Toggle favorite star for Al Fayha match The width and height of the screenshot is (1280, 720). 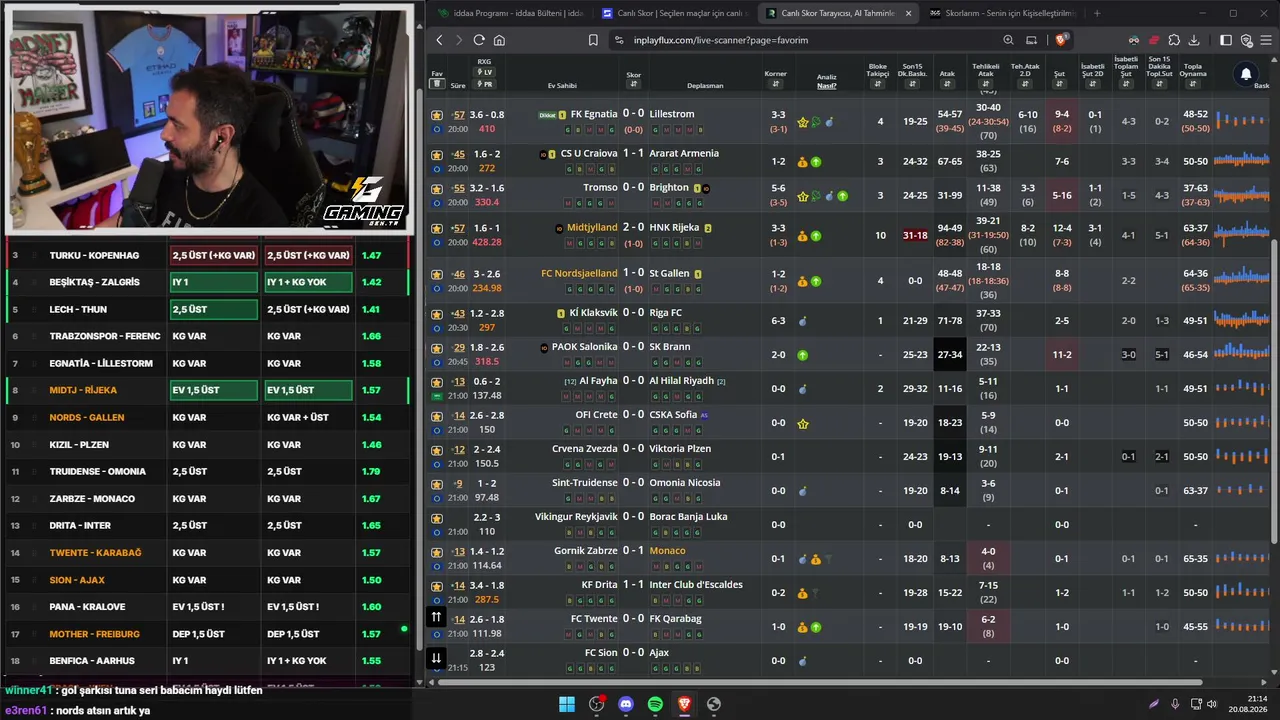(437, 382)
